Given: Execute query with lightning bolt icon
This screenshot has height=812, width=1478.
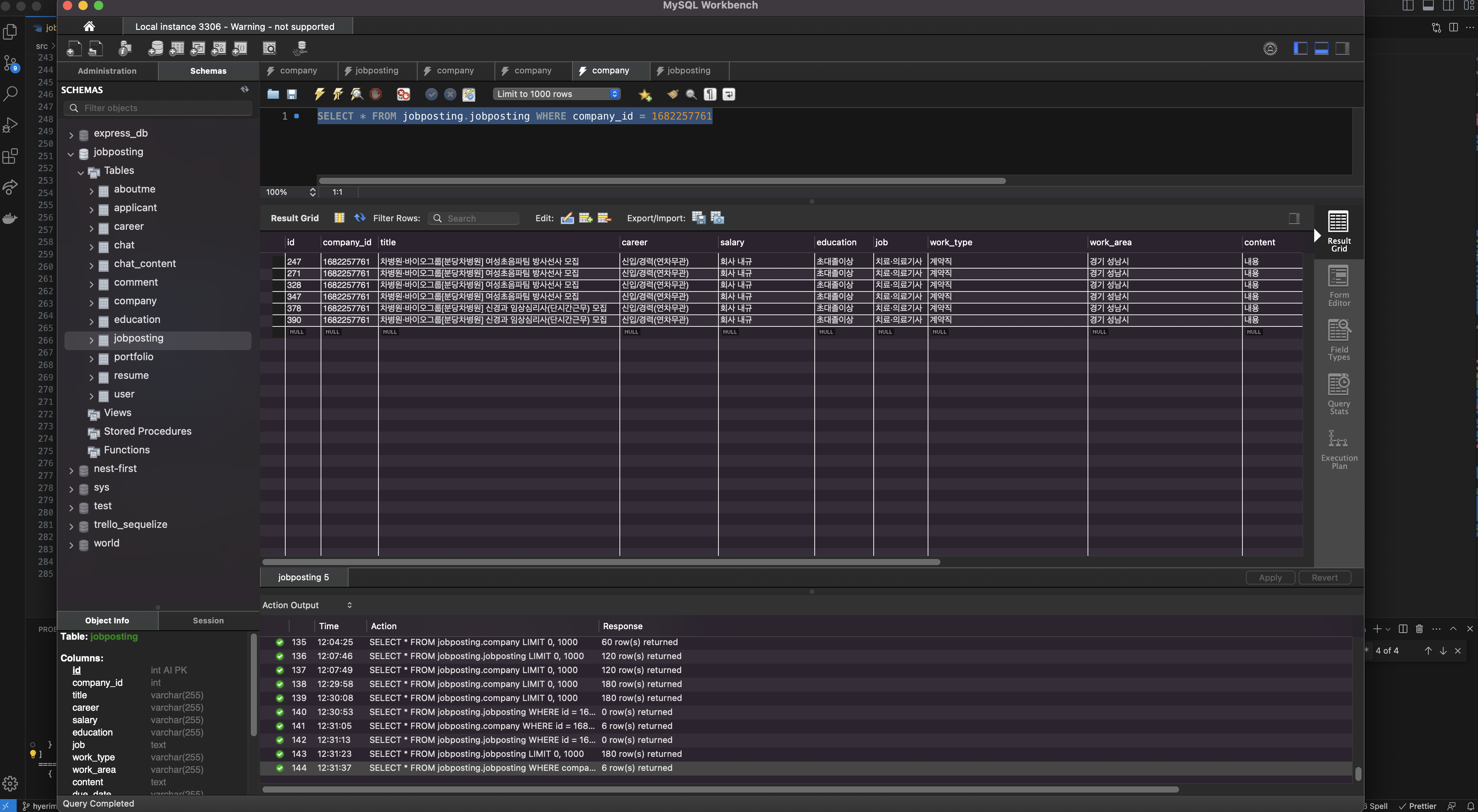Looking at the screenshot, I should pos(319,94).
